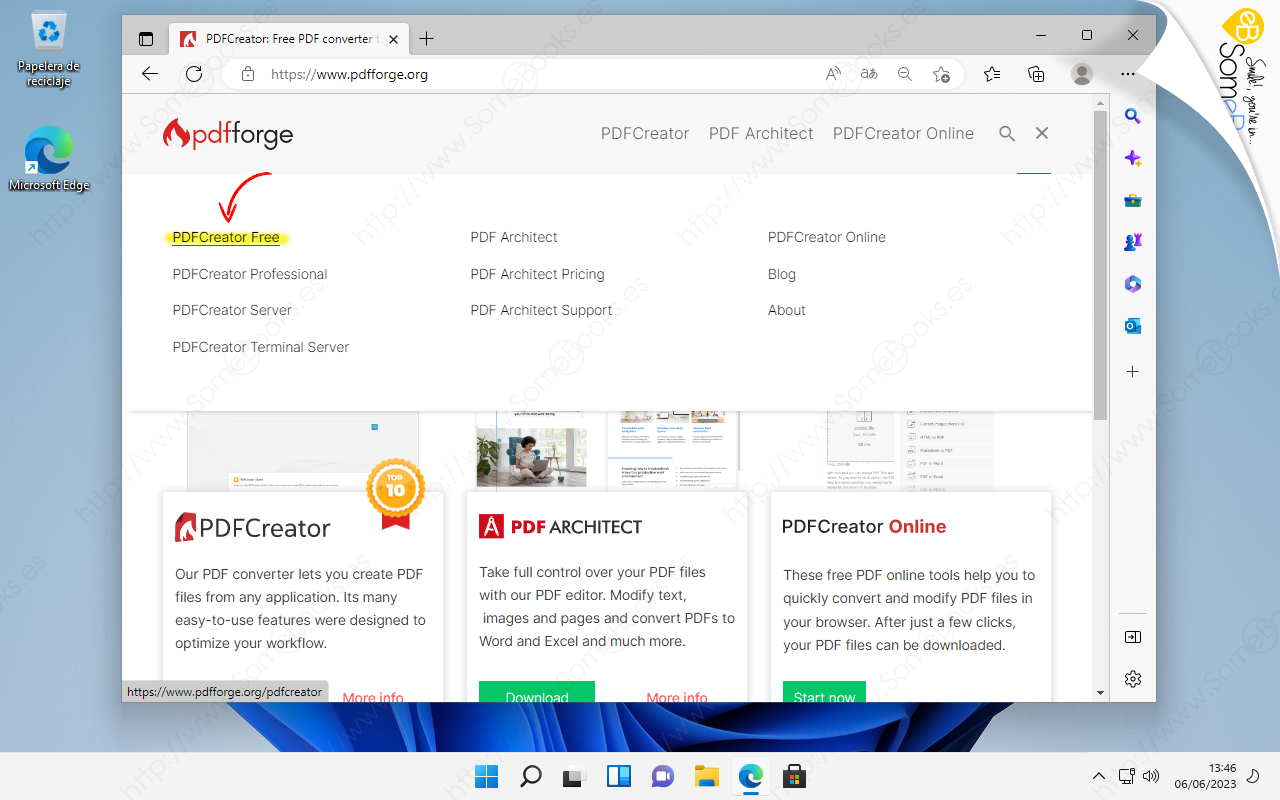Select PDFCreator Free menu entry
This screenshot has height=800, width=1280.
pyautogui.click(x=226, y=237)
